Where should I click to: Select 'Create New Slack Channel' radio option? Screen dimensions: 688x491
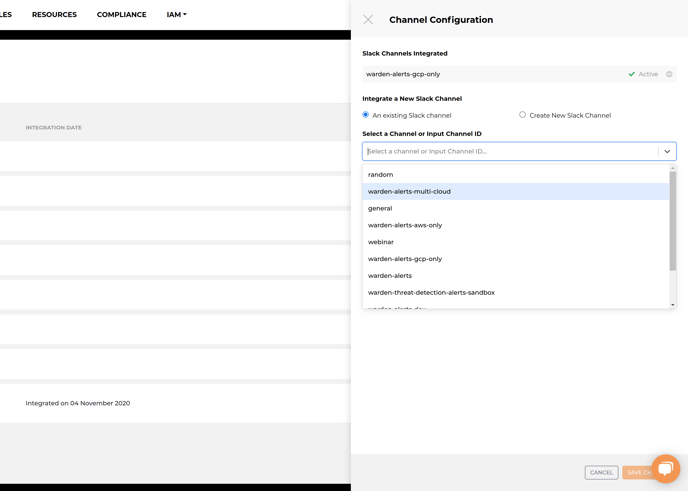(522, 115)
